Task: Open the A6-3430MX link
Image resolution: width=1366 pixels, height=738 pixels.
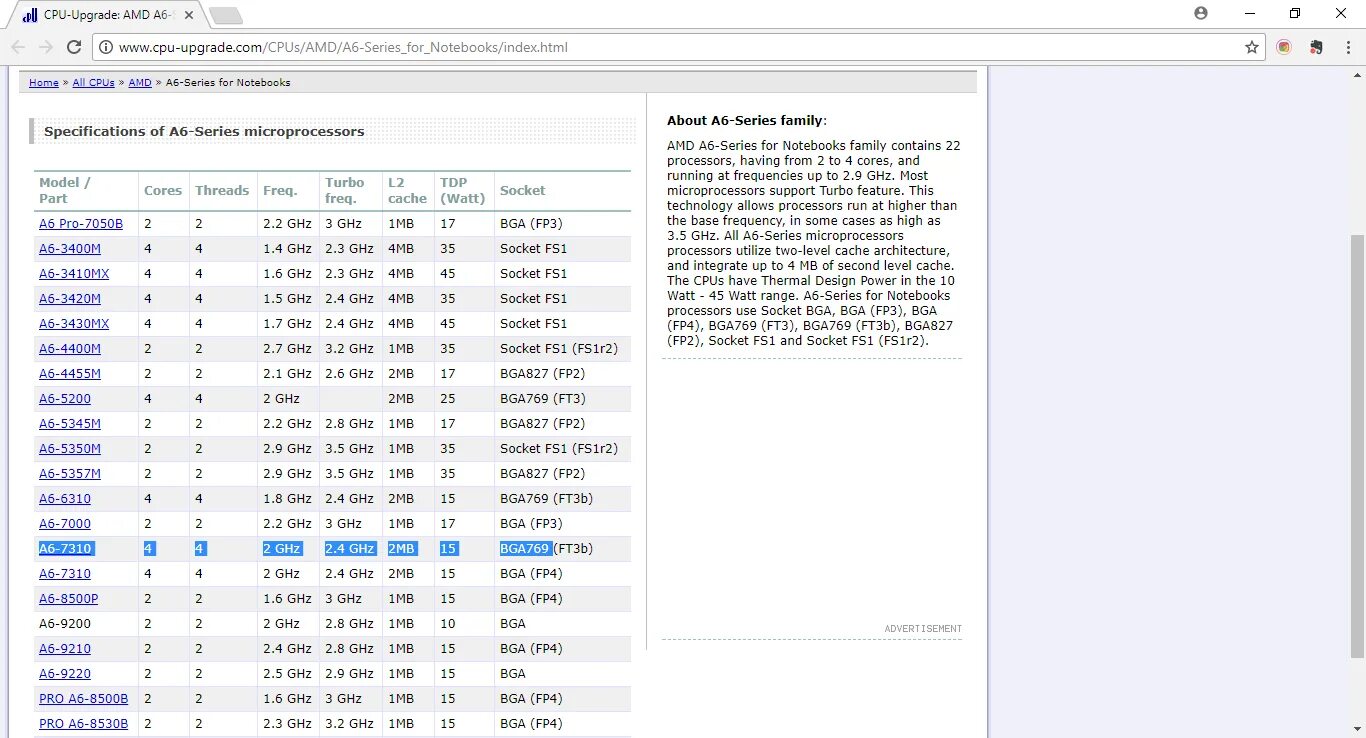Action: pyautogui.click(x=74, y=323)
